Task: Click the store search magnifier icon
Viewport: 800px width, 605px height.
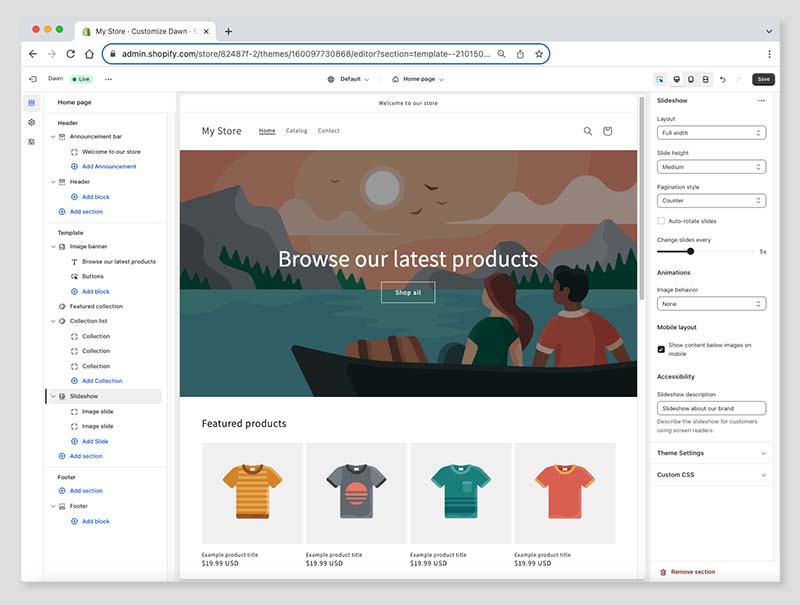Action: click(x=588, y=131)
